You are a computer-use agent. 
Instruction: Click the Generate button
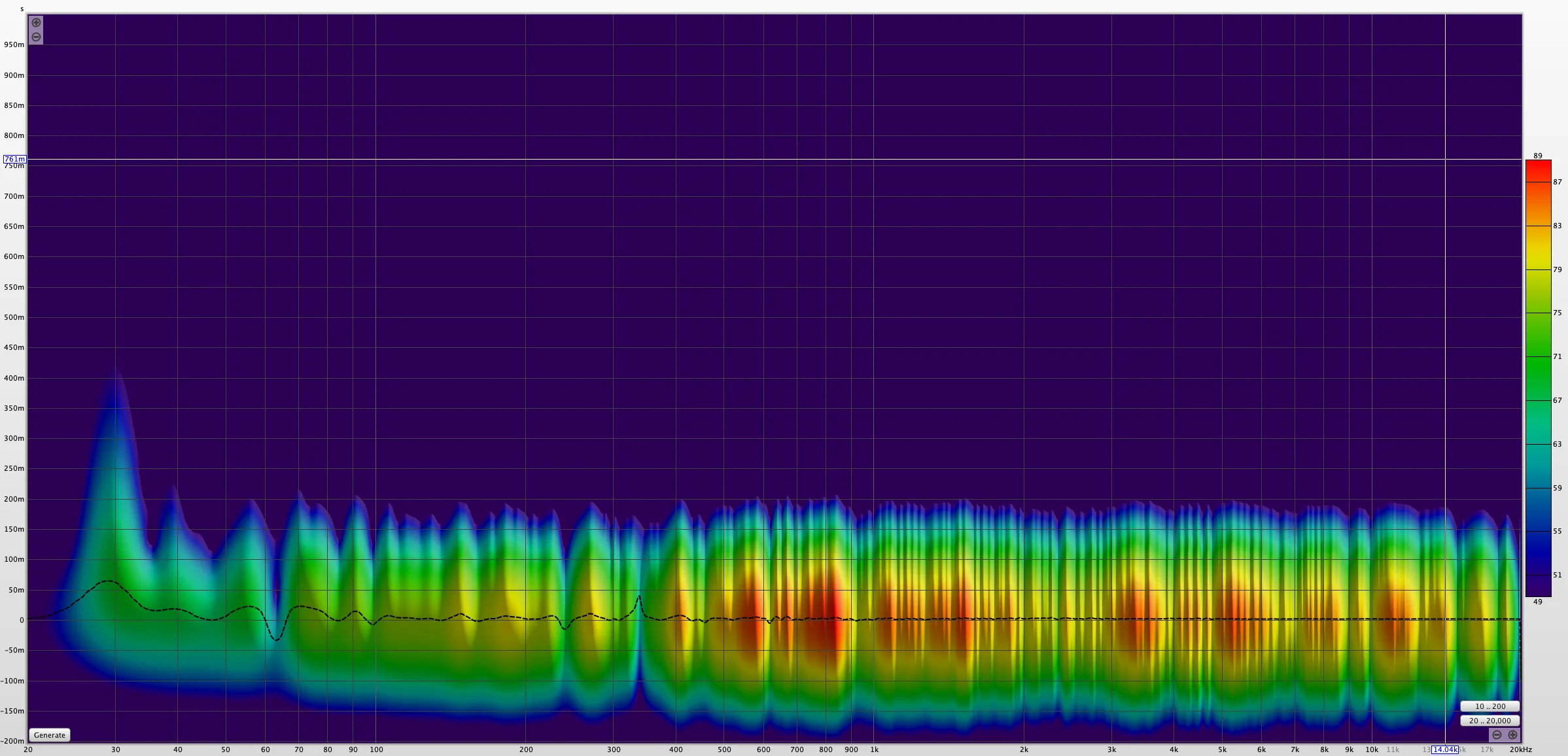pos(50,735)
